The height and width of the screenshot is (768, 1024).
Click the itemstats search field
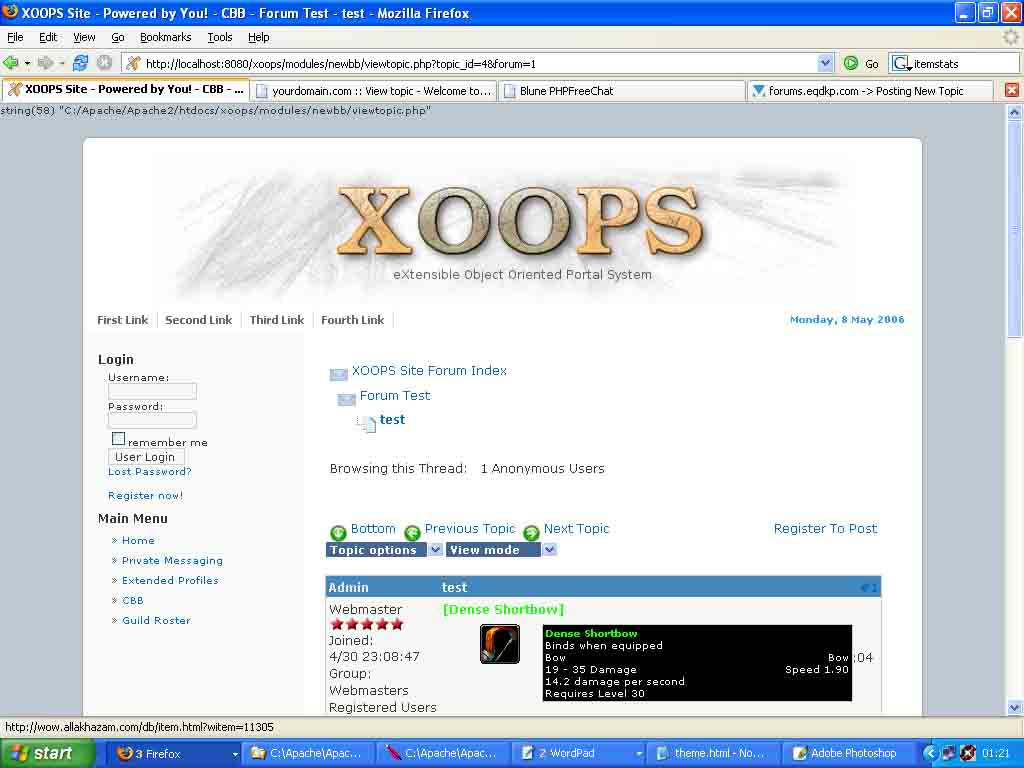click(x=965, y=63)
